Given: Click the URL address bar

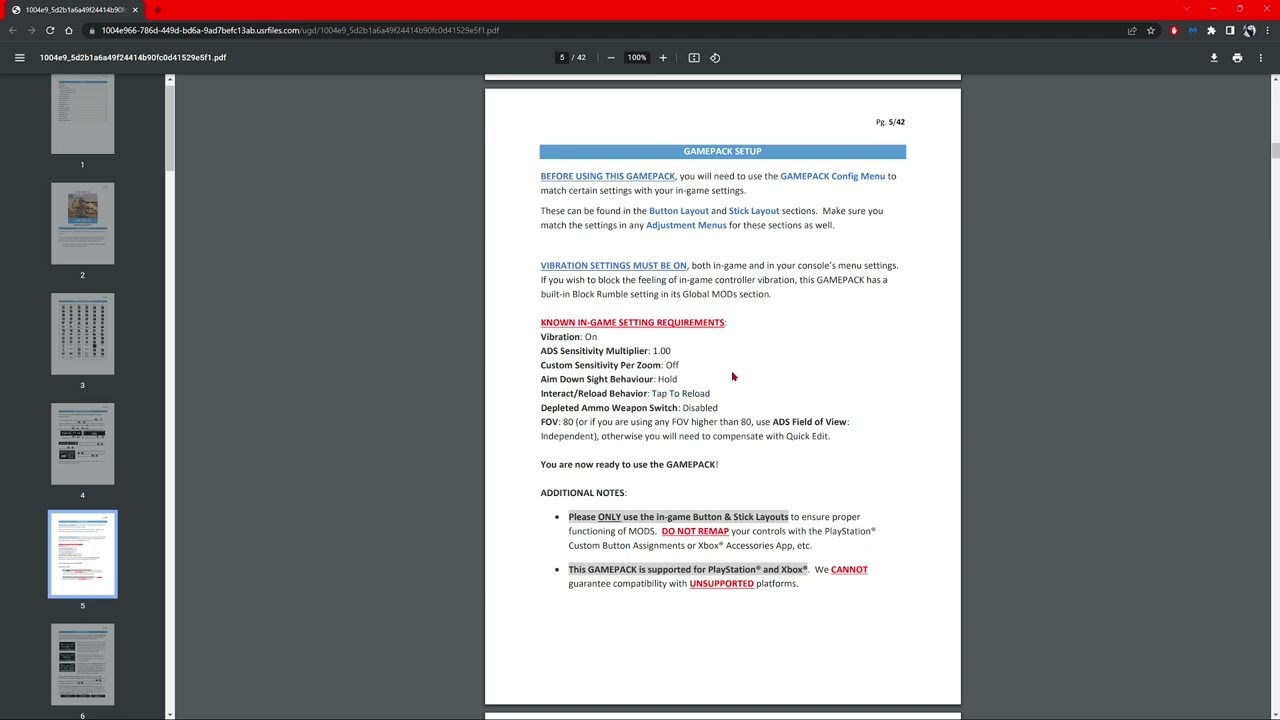Looking at the screenshot, I should (x=600, y=30).
